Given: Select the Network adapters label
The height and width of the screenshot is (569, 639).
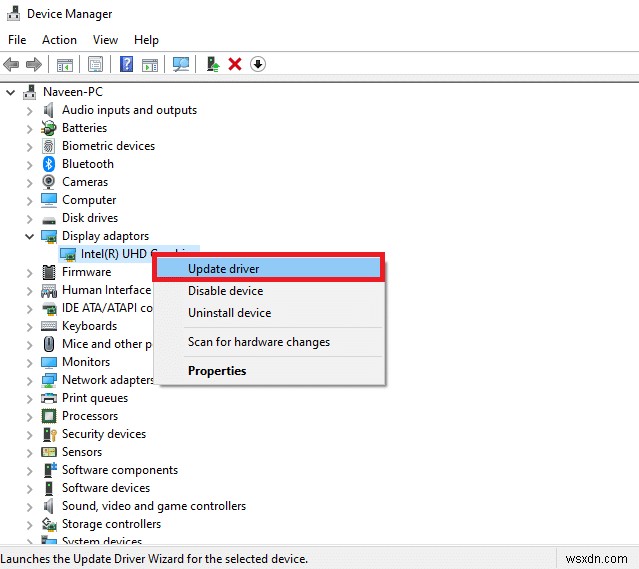Looking at the screenshot, I should click(108, 380).
